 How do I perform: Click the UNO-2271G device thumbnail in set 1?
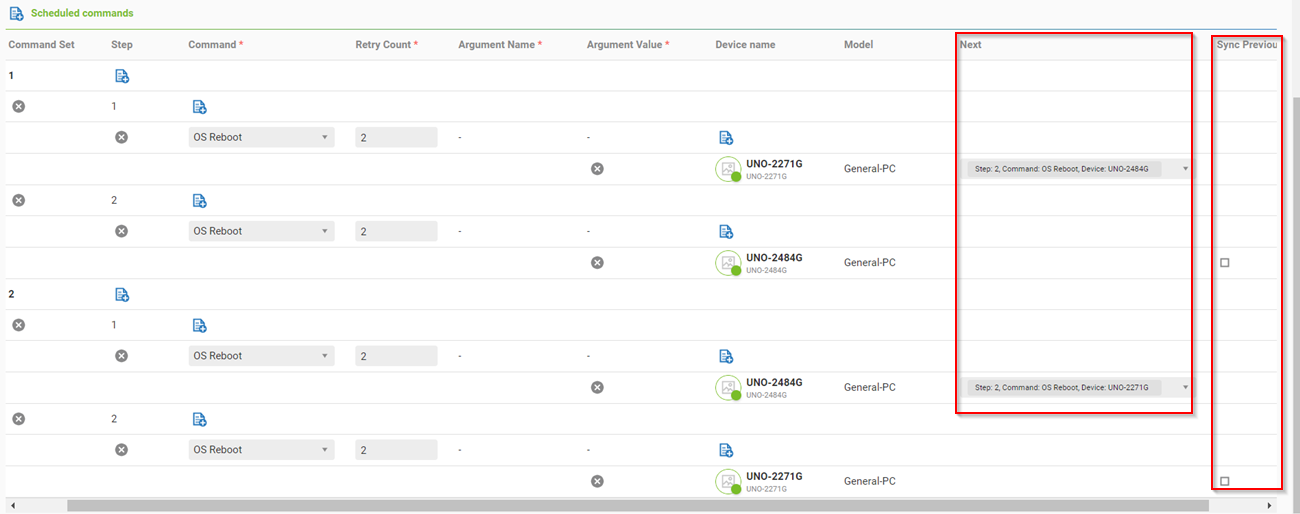[x=727, y=169]
